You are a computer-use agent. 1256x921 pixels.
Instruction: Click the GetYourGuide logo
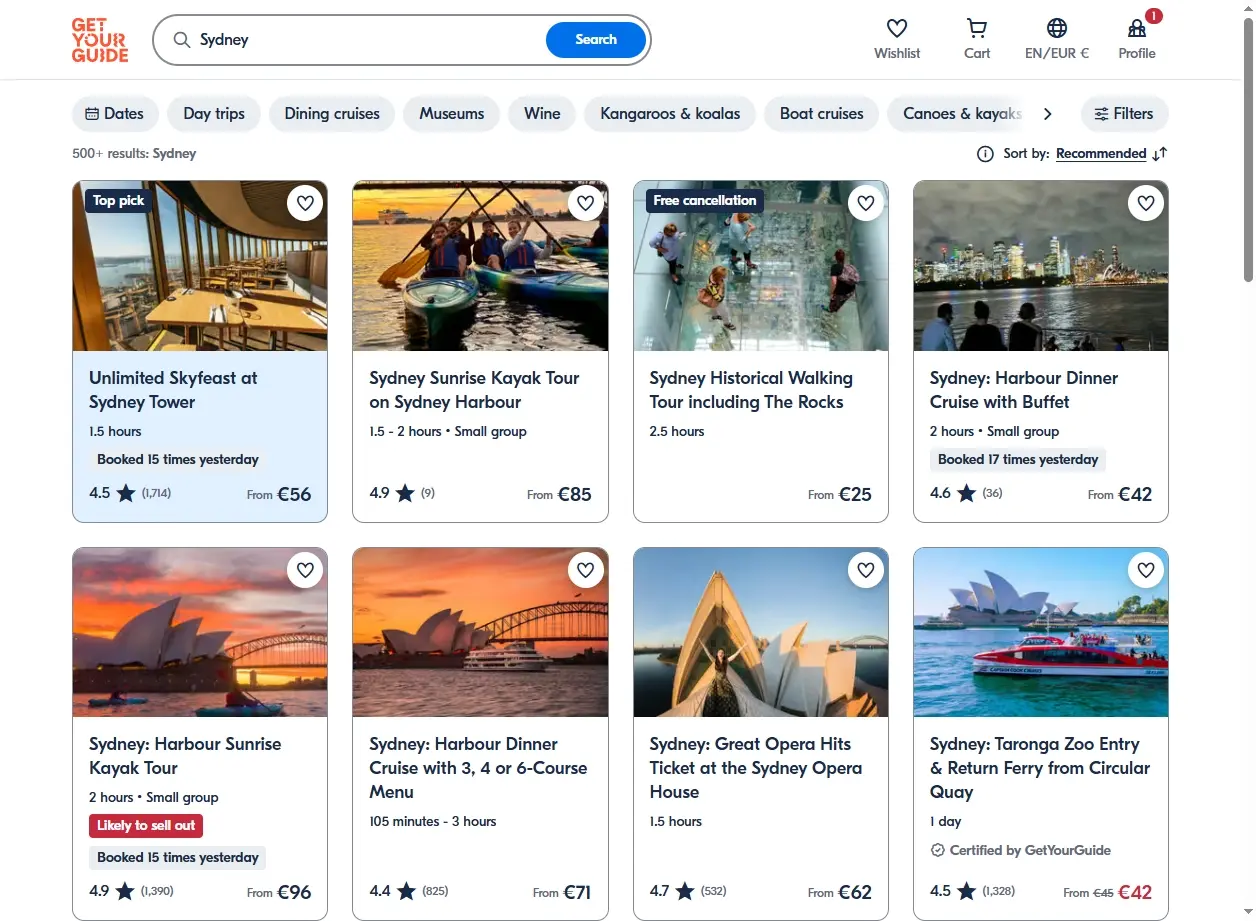(100, 40)
